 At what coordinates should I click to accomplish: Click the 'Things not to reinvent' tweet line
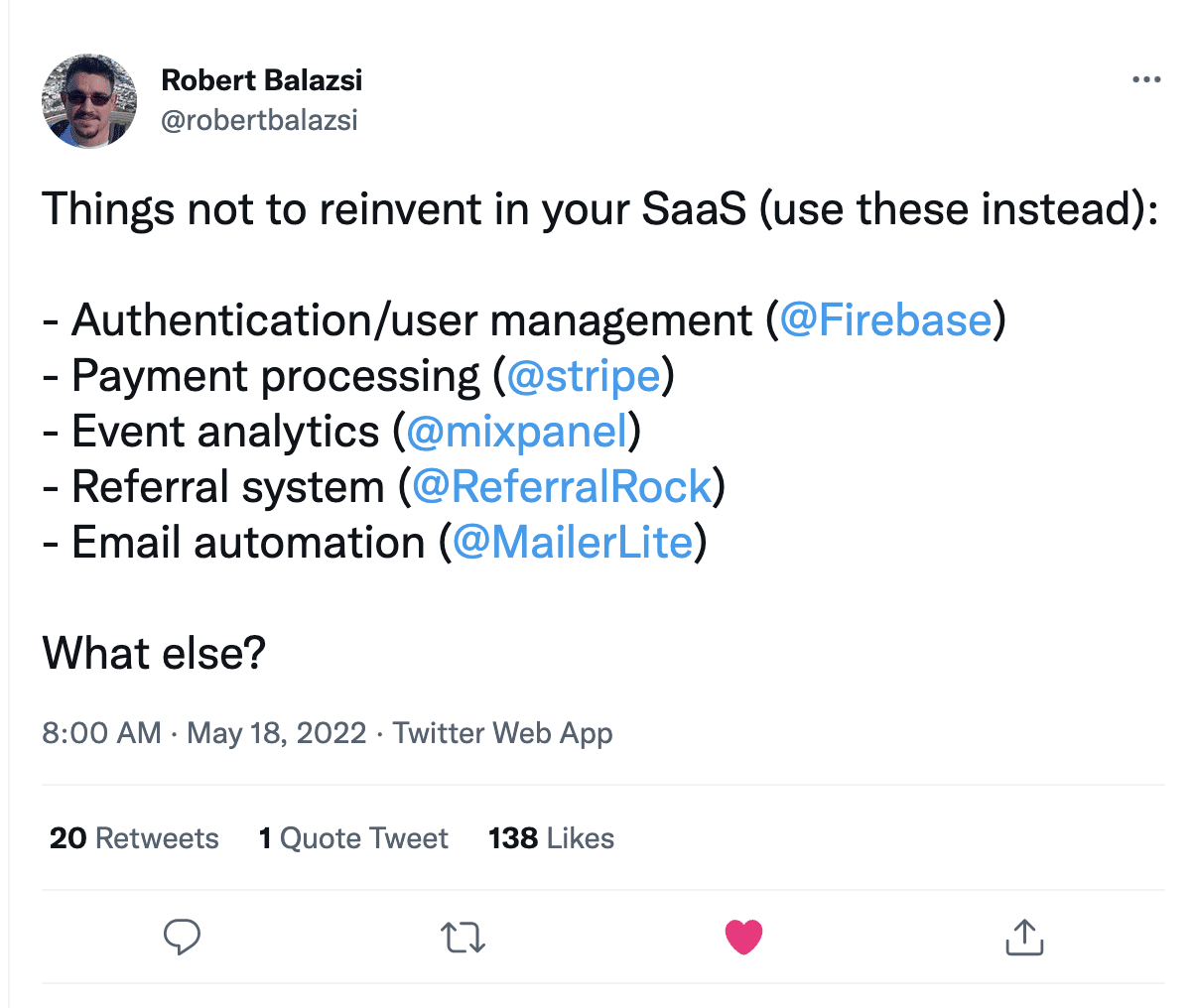[600, 209]
